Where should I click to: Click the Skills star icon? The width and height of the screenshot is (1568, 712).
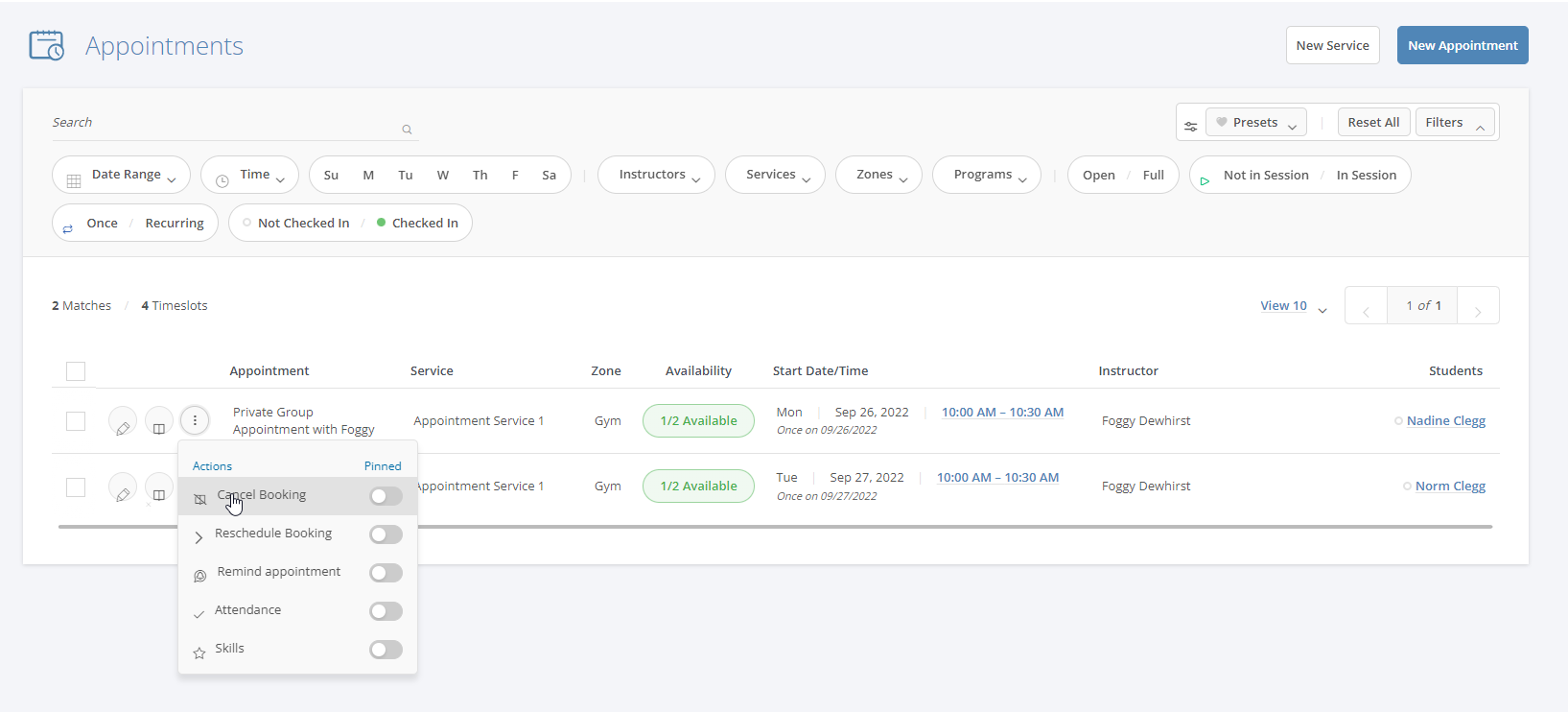click(199, 653)
